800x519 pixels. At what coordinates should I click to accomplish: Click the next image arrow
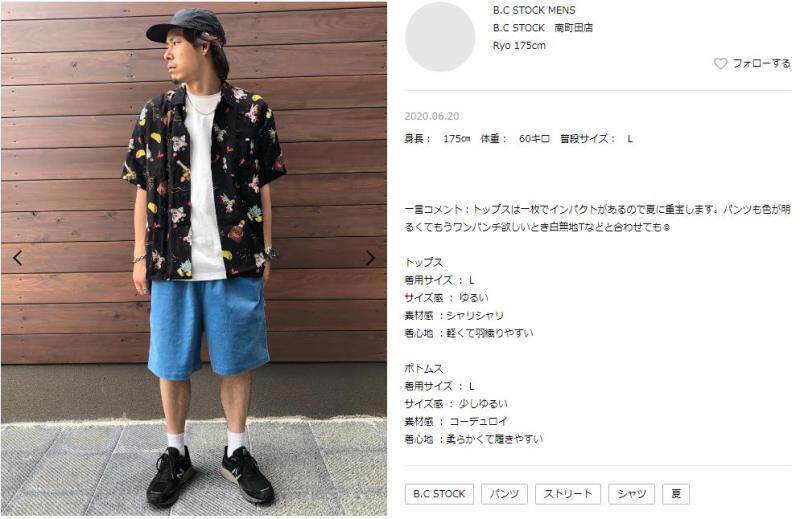pyautogui.click(x=370, y=258)
